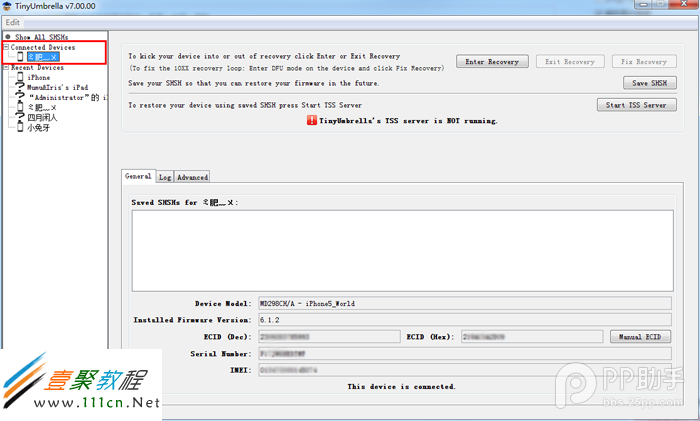The image size is (700, 421).
Task: Click the red TSS server warning icon
Action: pyautogui.click(x=312, y=120)
